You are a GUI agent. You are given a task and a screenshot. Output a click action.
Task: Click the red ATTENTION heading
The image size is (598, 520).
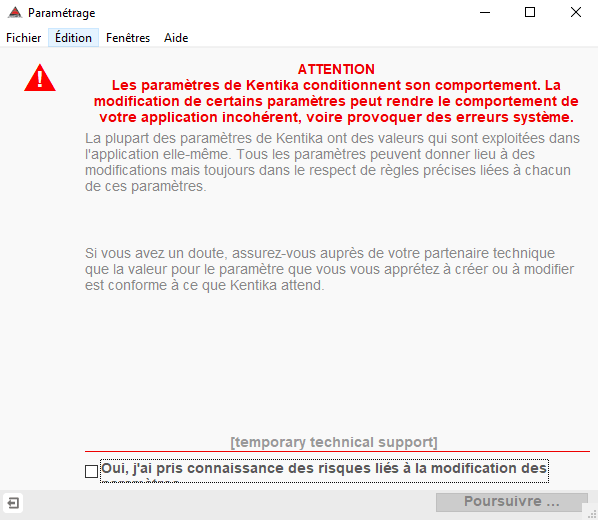pos(336,69)
